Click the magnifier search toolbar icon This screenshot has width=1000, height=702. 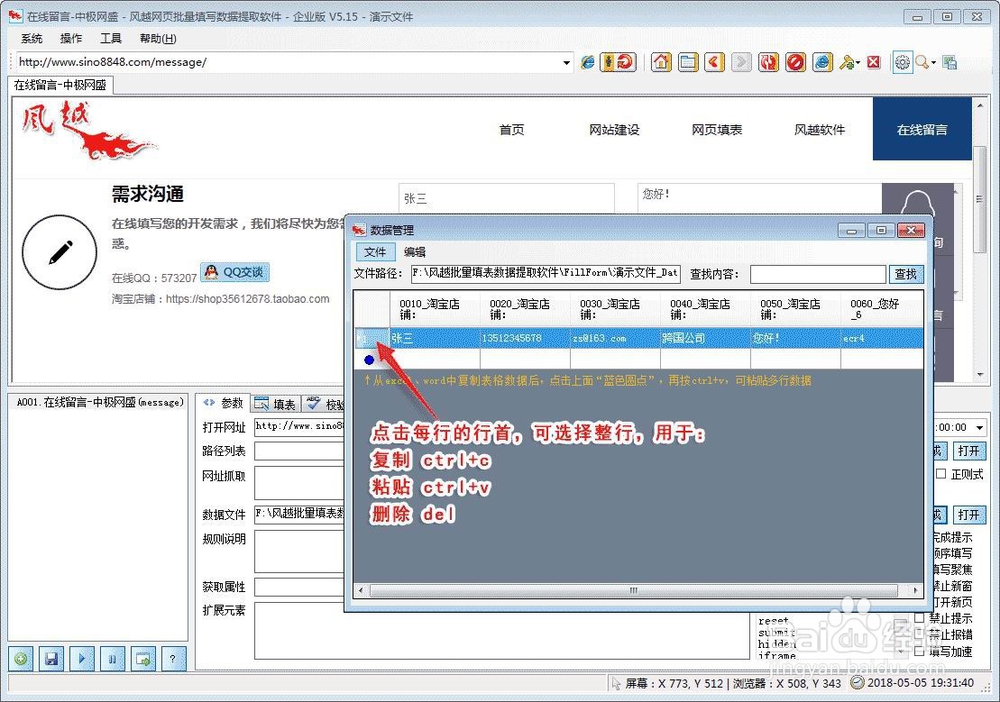coord(922,62)
